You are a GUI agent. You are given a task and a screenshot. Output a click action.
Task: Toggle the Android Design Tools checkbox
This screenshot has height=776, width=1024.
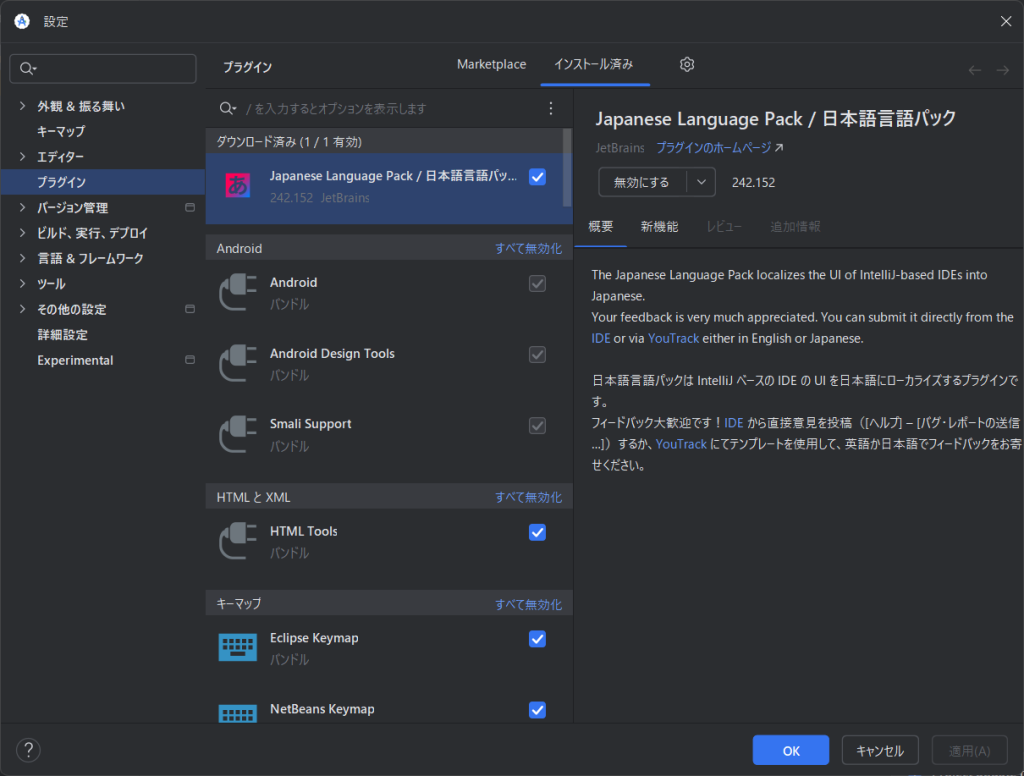pos(537,355)
